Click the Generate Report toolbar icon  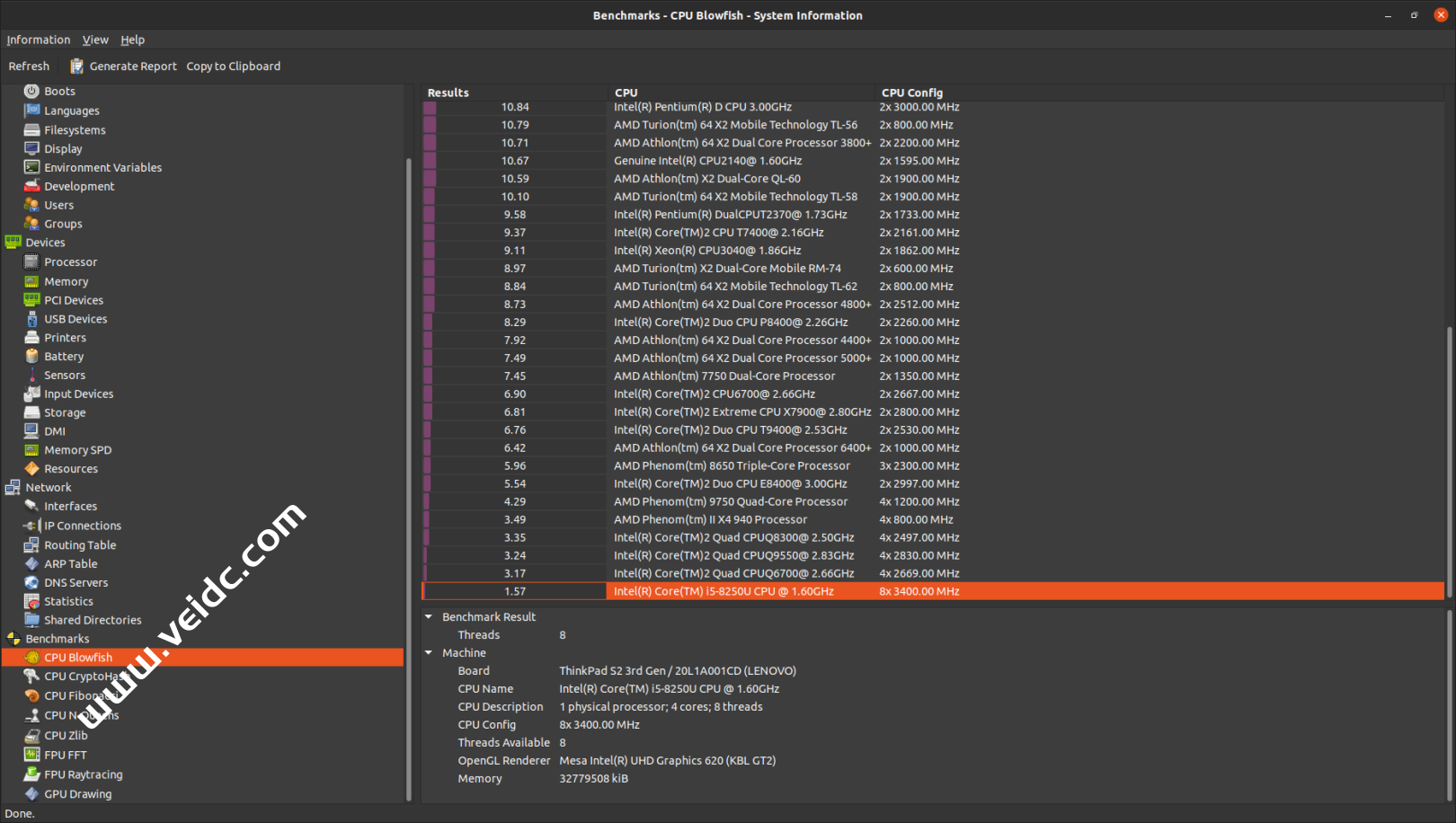77,66
